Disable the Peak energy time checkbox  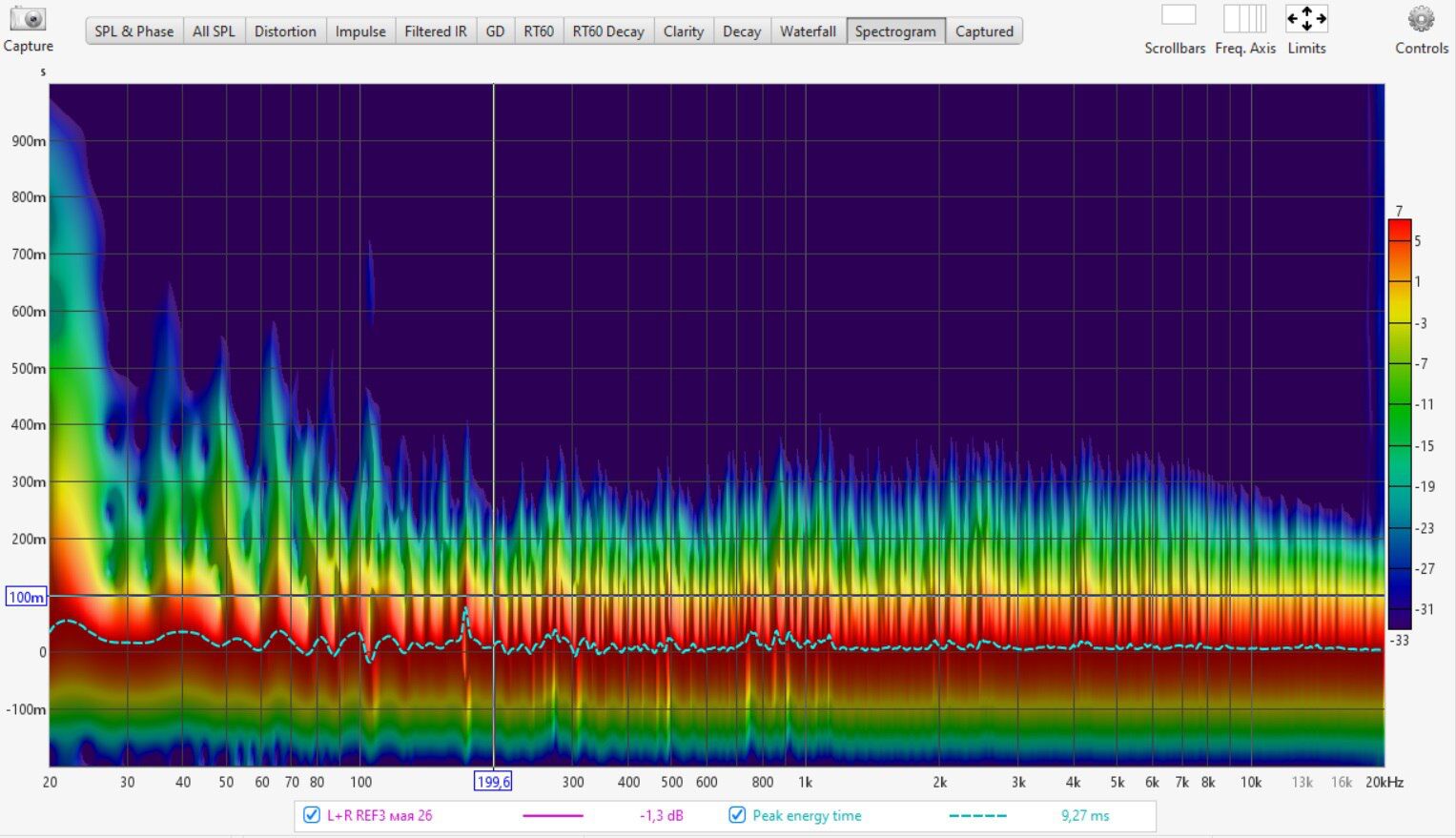[737, 815]
